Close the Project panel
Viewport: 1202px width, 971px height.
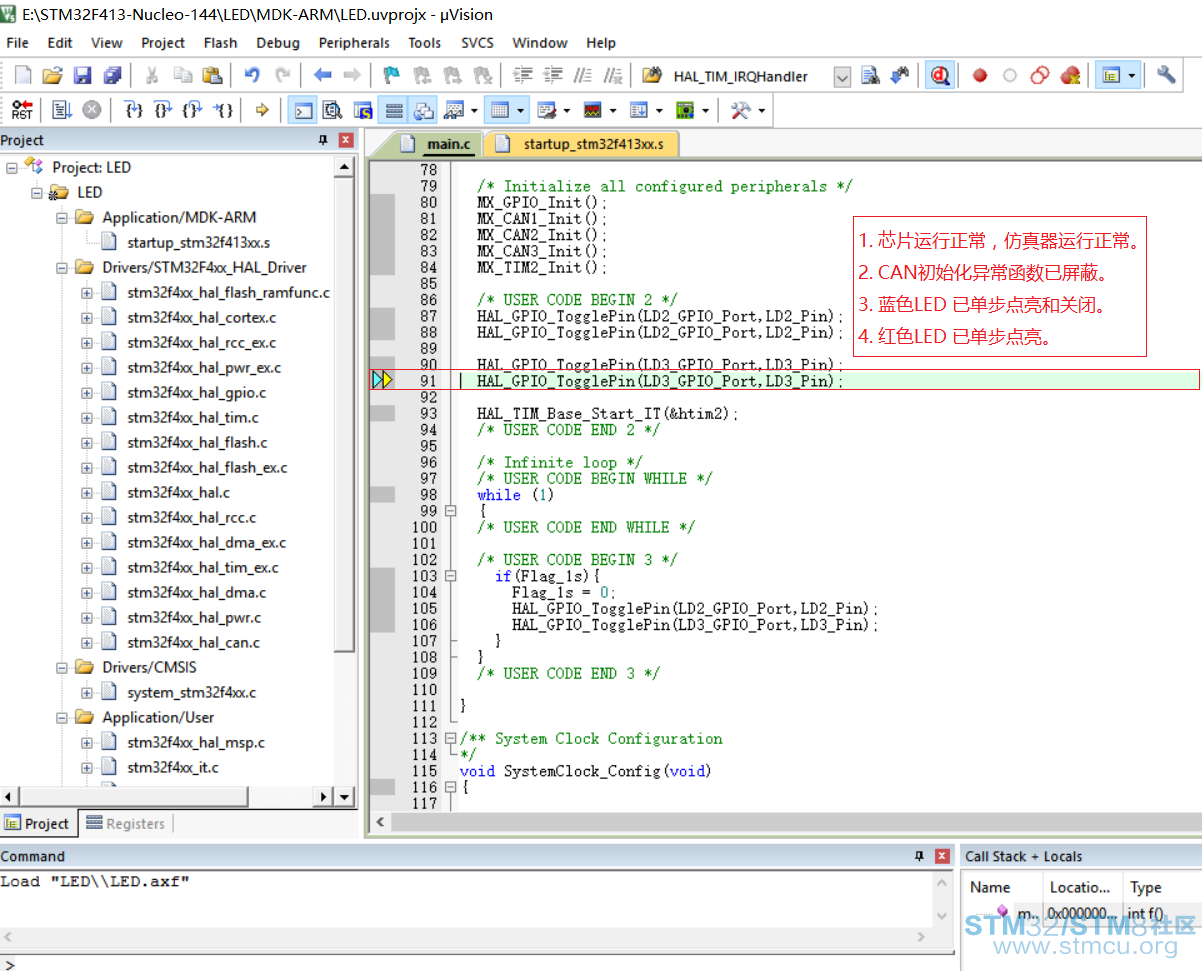click(346, 140)
